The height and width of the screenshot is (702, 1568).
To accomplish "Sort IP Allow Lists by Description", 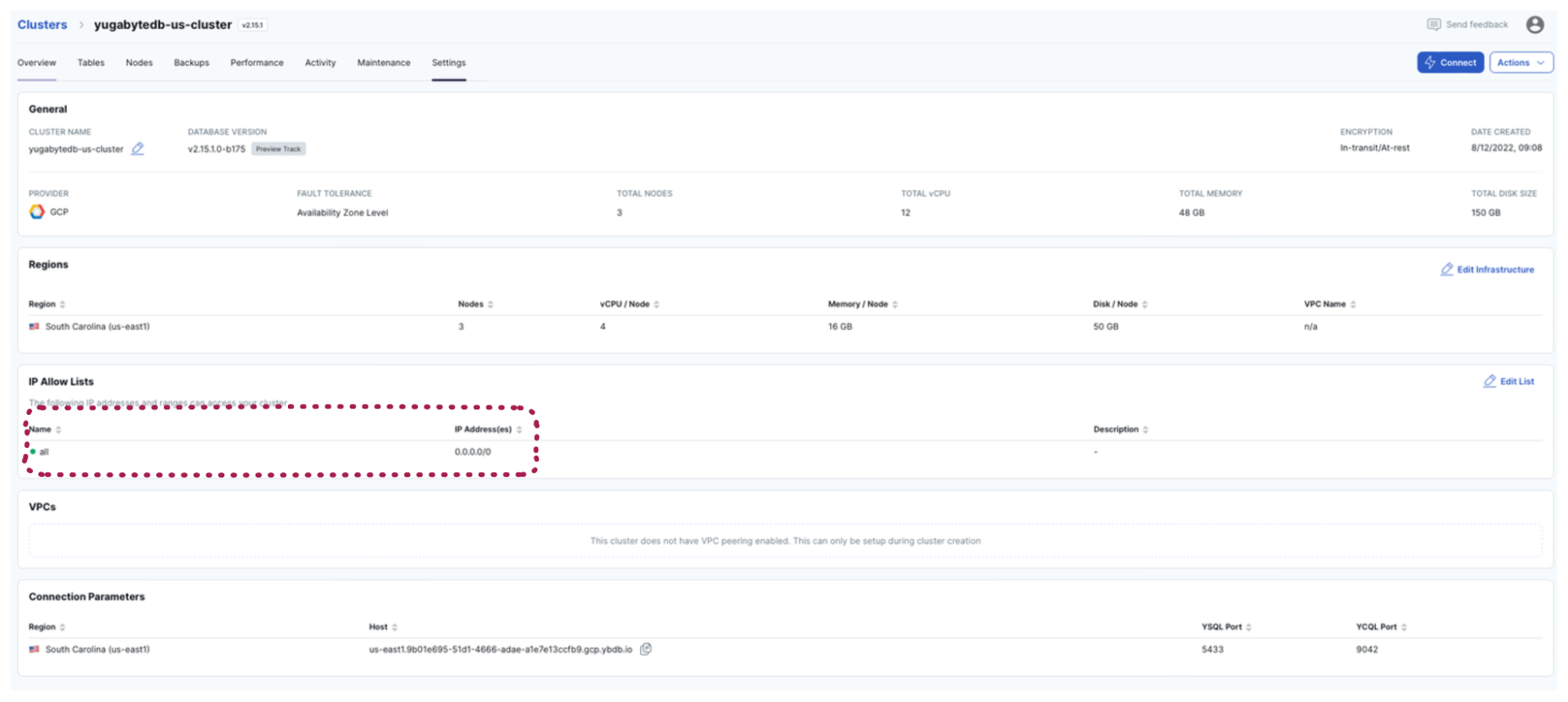I will point(1146,430).
